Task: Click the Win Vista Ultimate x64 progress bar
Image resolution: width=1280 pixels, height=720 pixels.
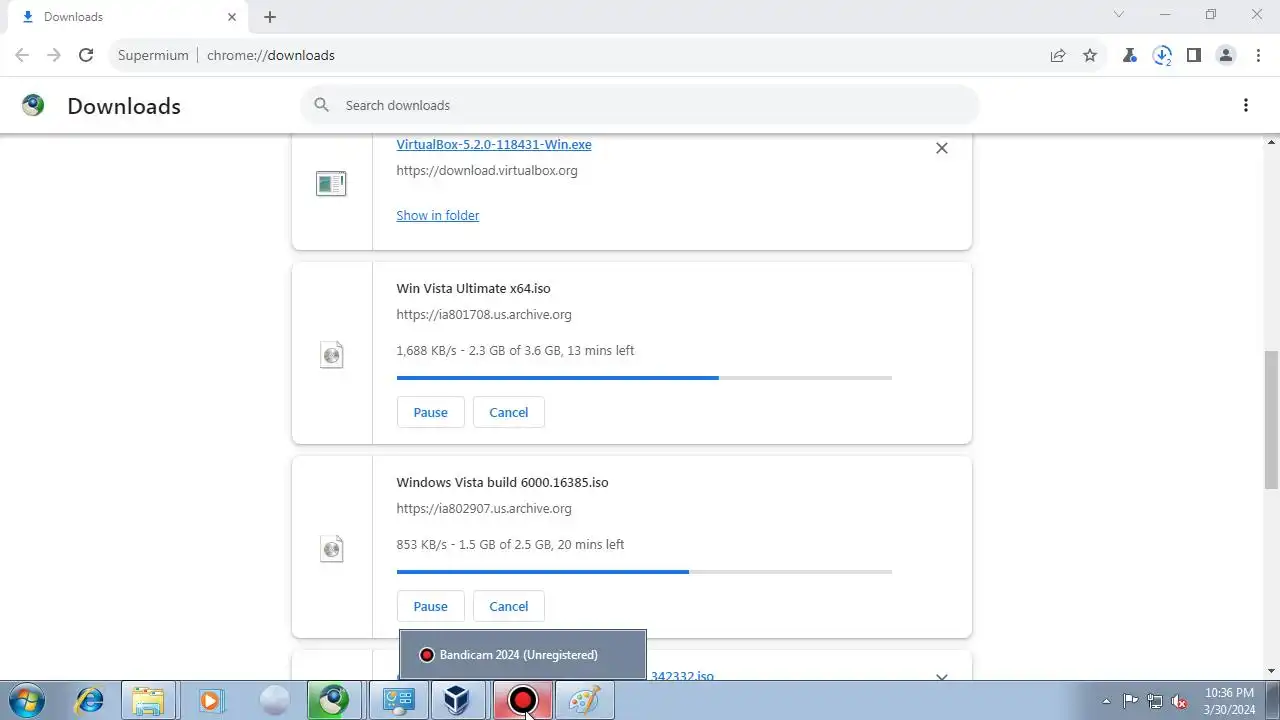Action: 644,378
